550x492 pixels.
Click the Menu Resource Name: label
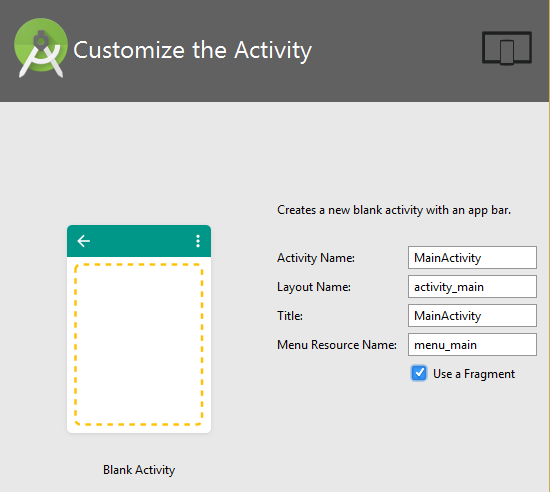pyautogui.click(x=337, y=345)
